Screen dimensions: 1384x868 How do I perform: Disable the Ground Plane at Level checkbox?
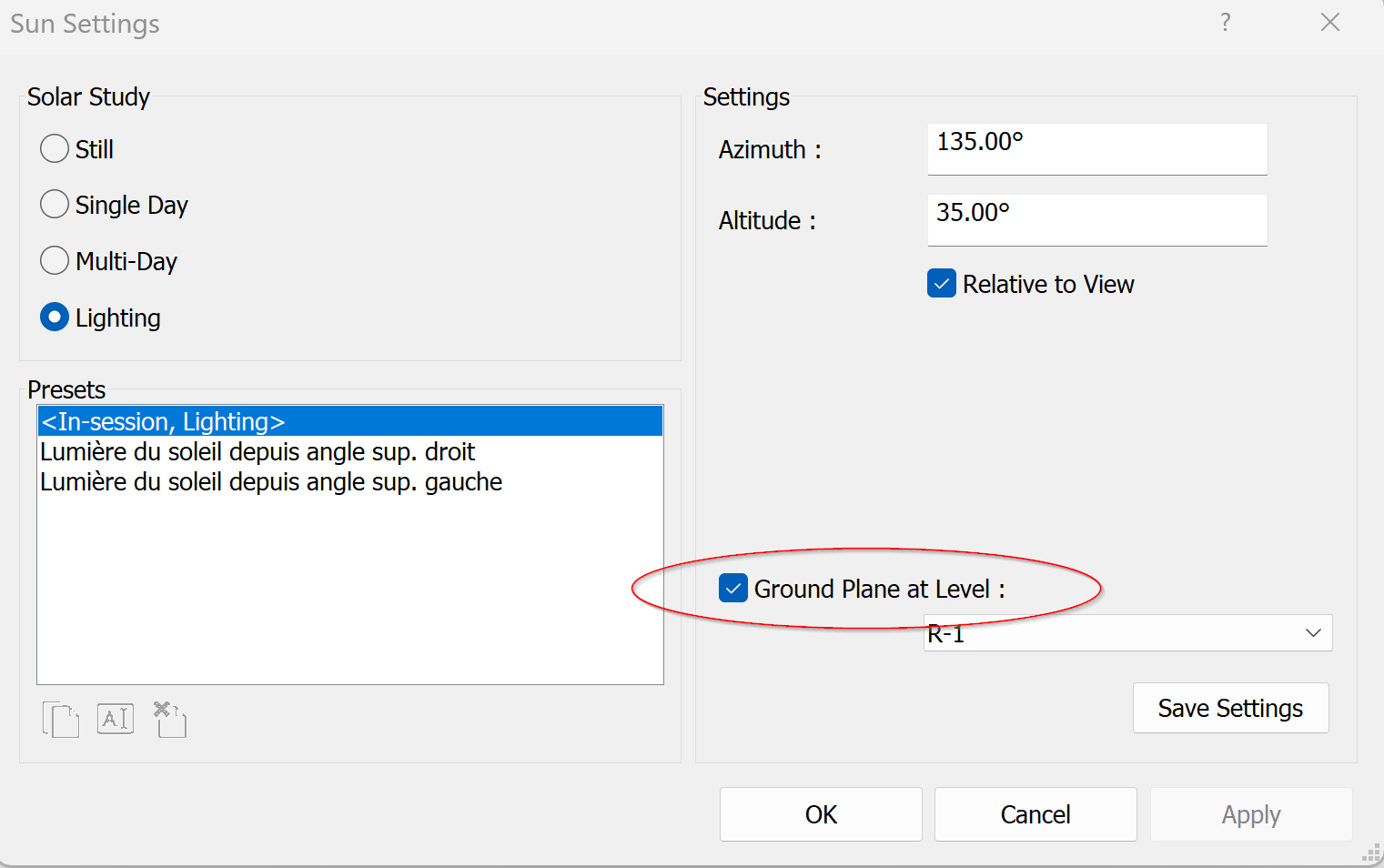pyautogui.click(x=732, y=589)
